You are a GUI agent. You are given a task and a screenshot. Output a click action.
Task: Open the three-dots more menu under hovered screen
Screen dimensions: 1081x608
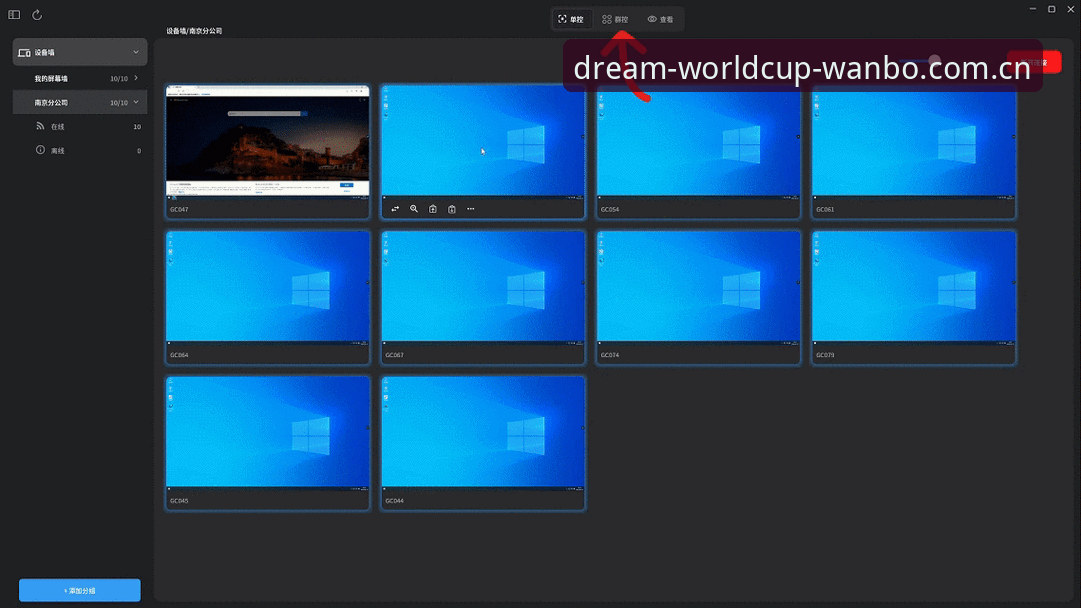[x=471, y=209]
